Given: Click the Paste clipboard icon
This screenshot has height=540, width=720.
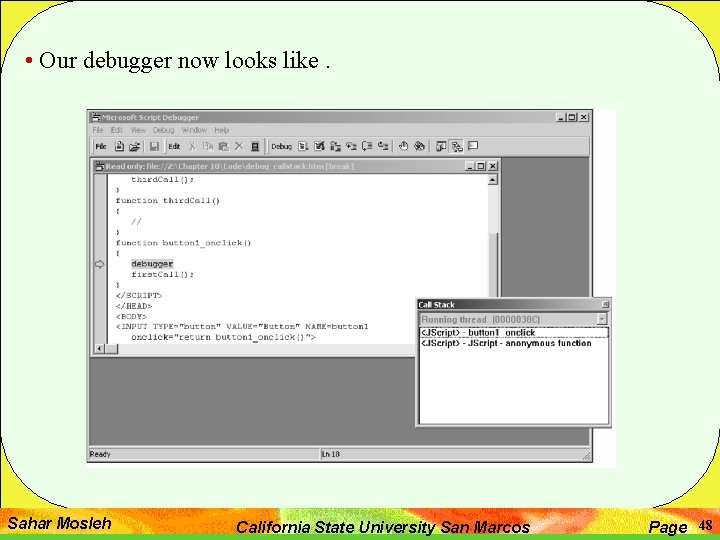Looking at the screenshot, I should click(x=224, y=146).
